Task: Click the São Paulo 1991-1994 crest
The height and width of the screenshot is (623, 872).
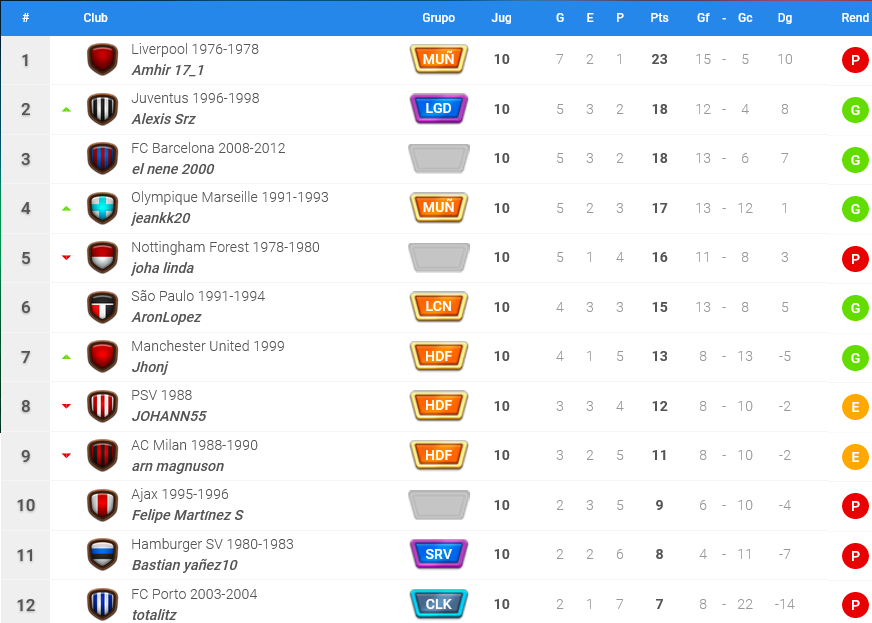Action: (103, 307)
